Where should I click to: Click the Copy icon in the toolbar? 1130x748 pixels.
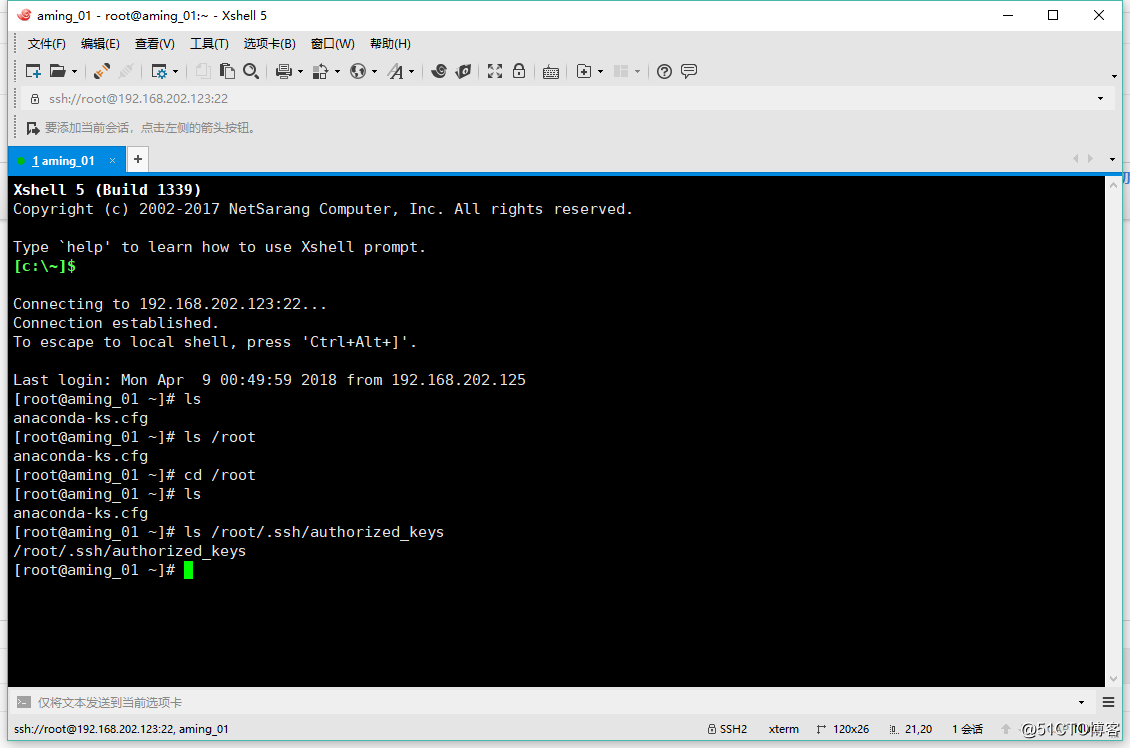click(x=203, y=71)
